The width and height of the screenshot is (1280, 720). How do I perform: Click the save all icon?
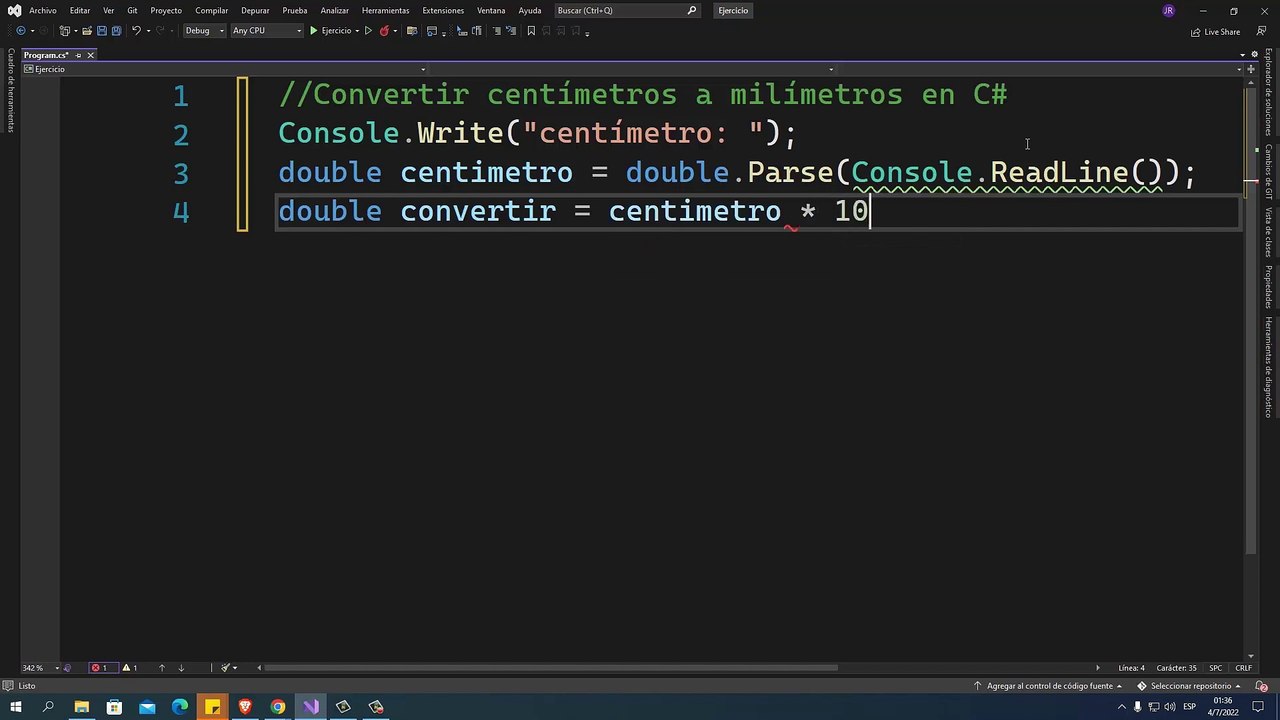pos(116,31)
